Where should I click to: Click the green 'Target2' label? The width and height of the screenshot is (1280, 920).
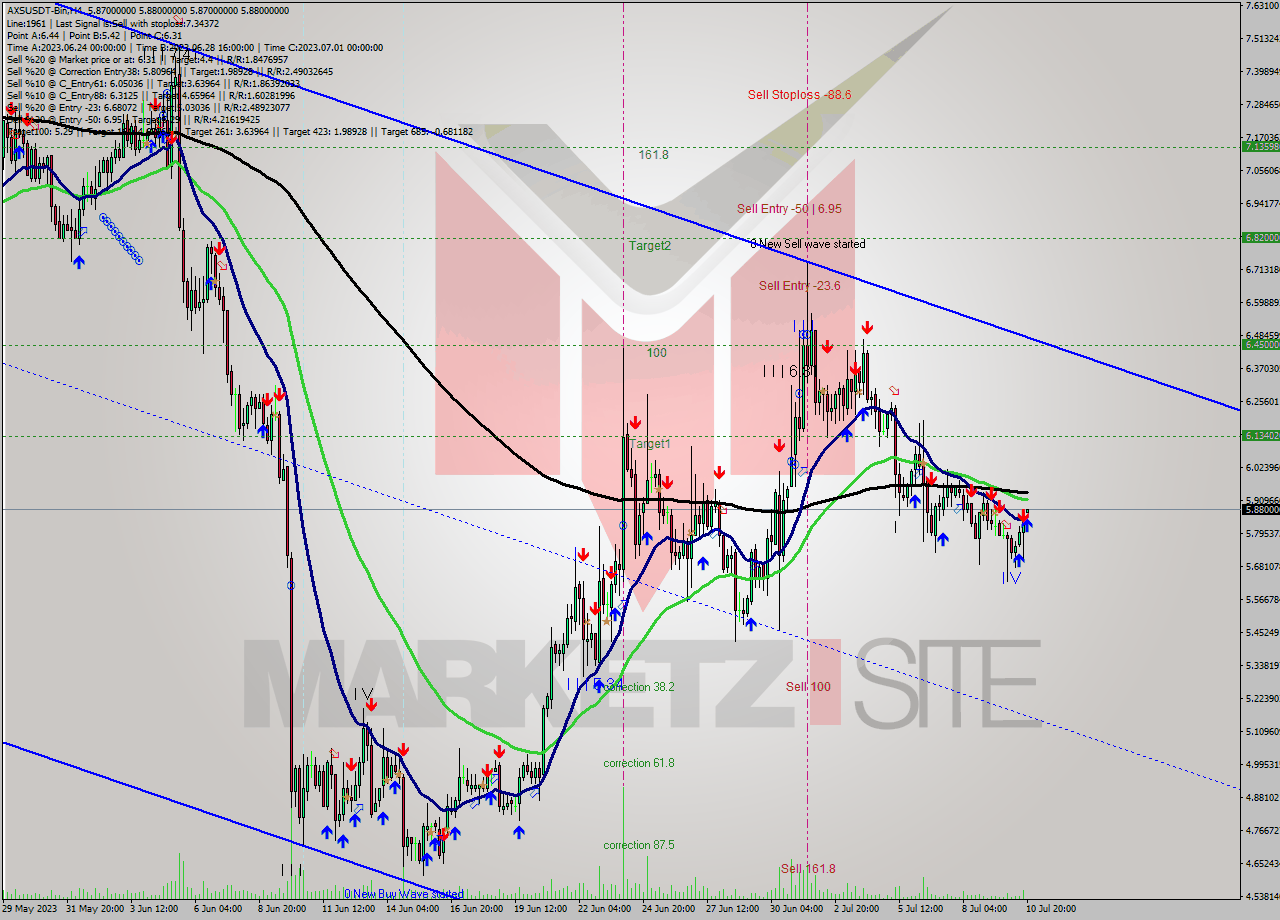pyautogui.click(x=650, y=246)
